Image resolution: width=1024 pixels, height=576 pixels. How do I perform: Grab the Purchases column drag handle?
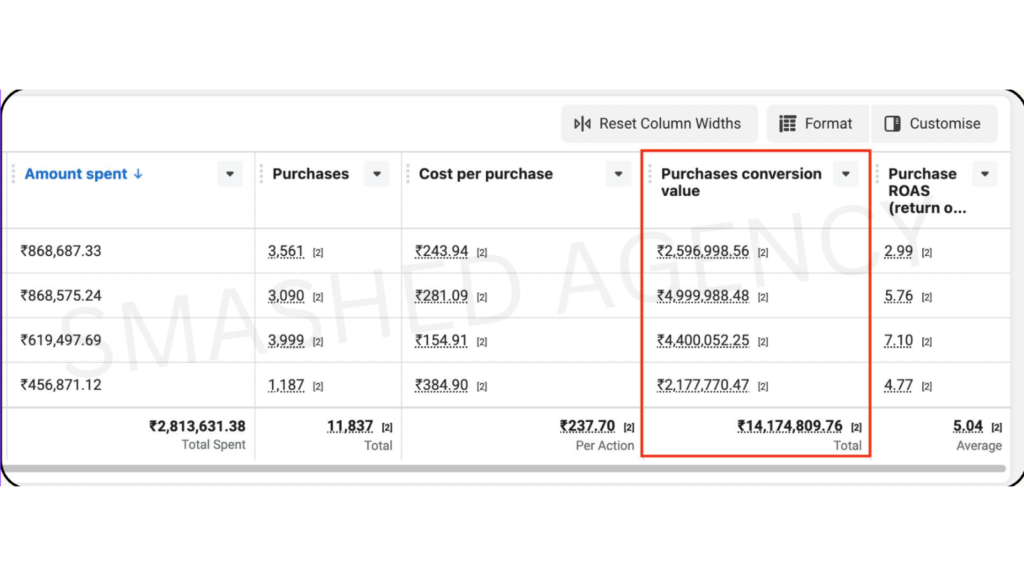tap(262, 174)
